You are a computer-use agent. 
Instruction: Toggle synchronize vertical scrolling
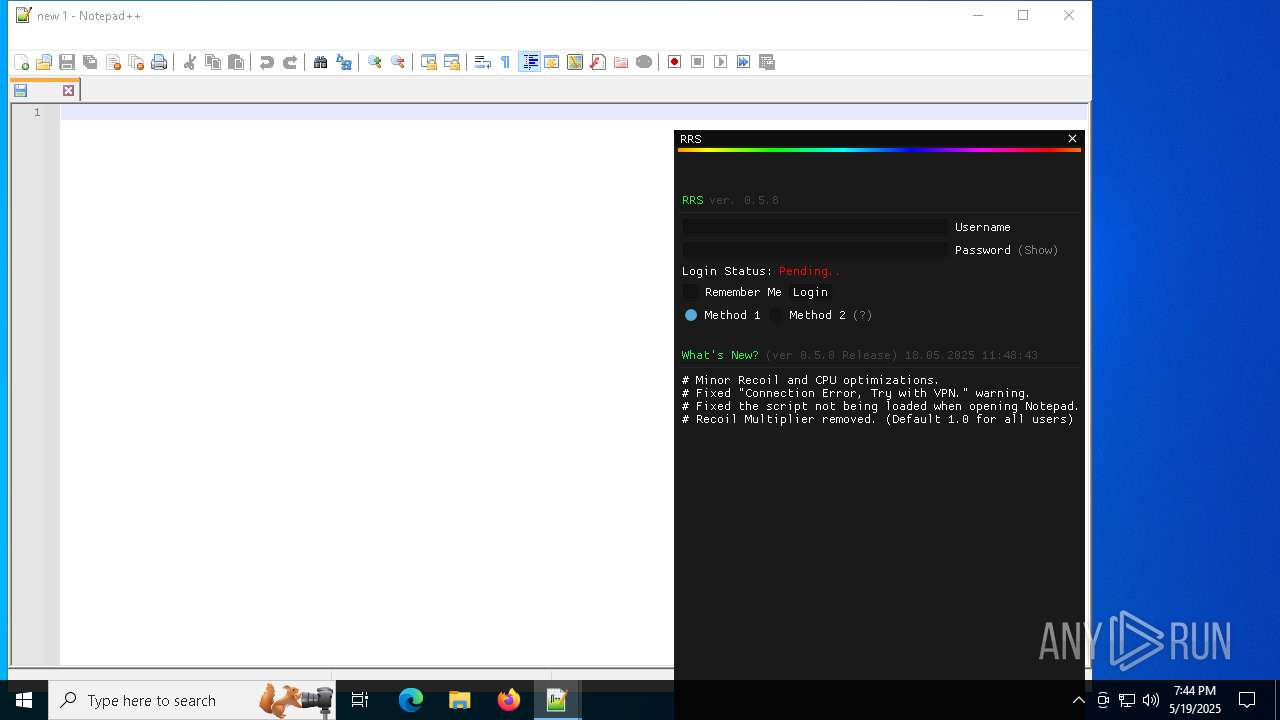(429, 62)
